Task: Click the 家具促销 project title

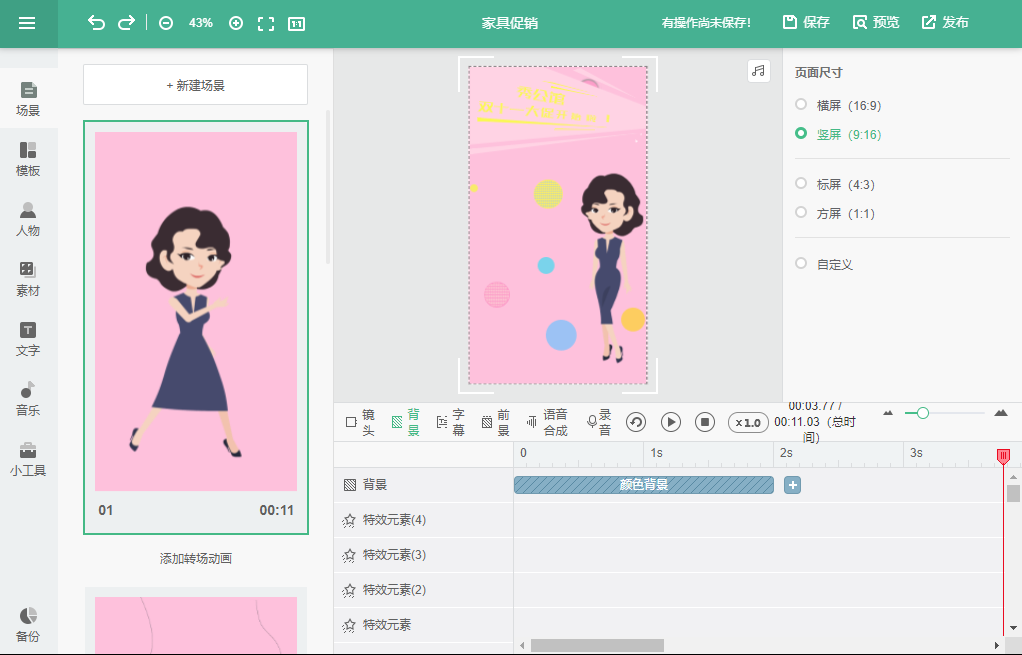Action: click(x=510, y=23)
